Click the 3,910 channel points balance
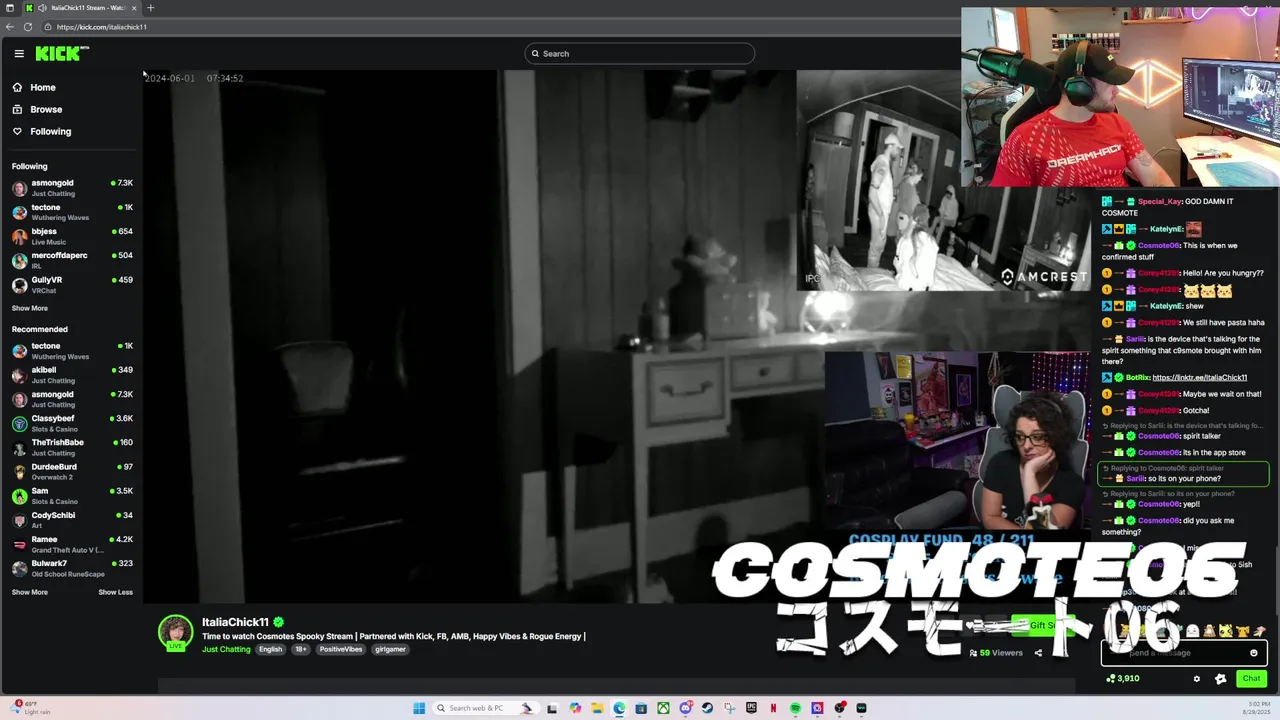 [1123, 679]
